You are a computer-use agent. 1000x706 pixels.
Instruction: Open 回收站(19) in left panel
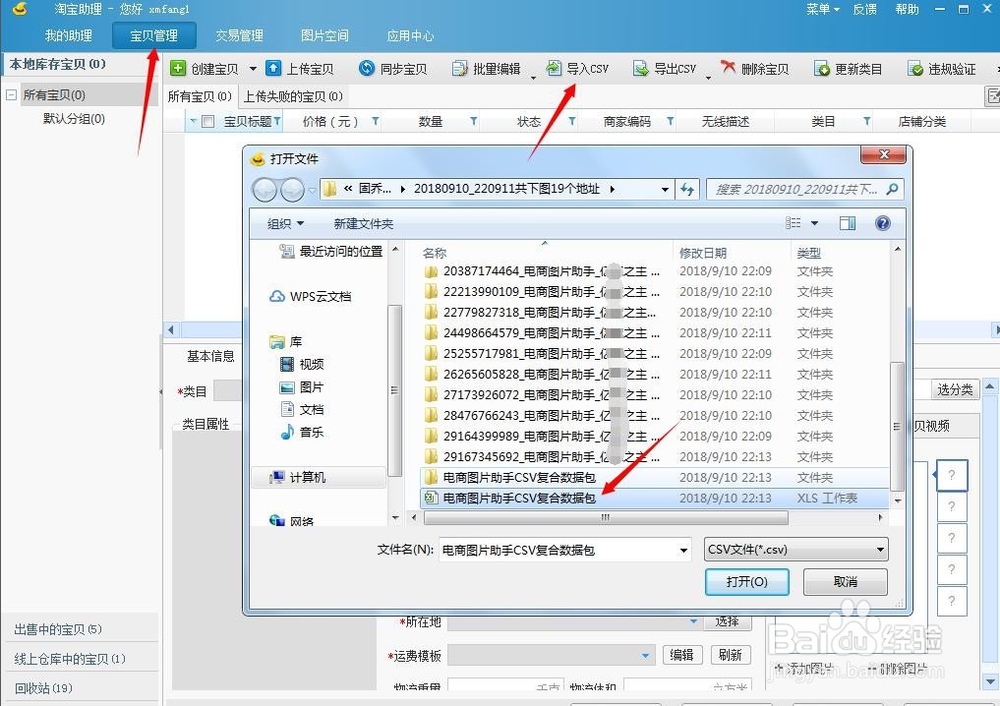pos(80,688)
